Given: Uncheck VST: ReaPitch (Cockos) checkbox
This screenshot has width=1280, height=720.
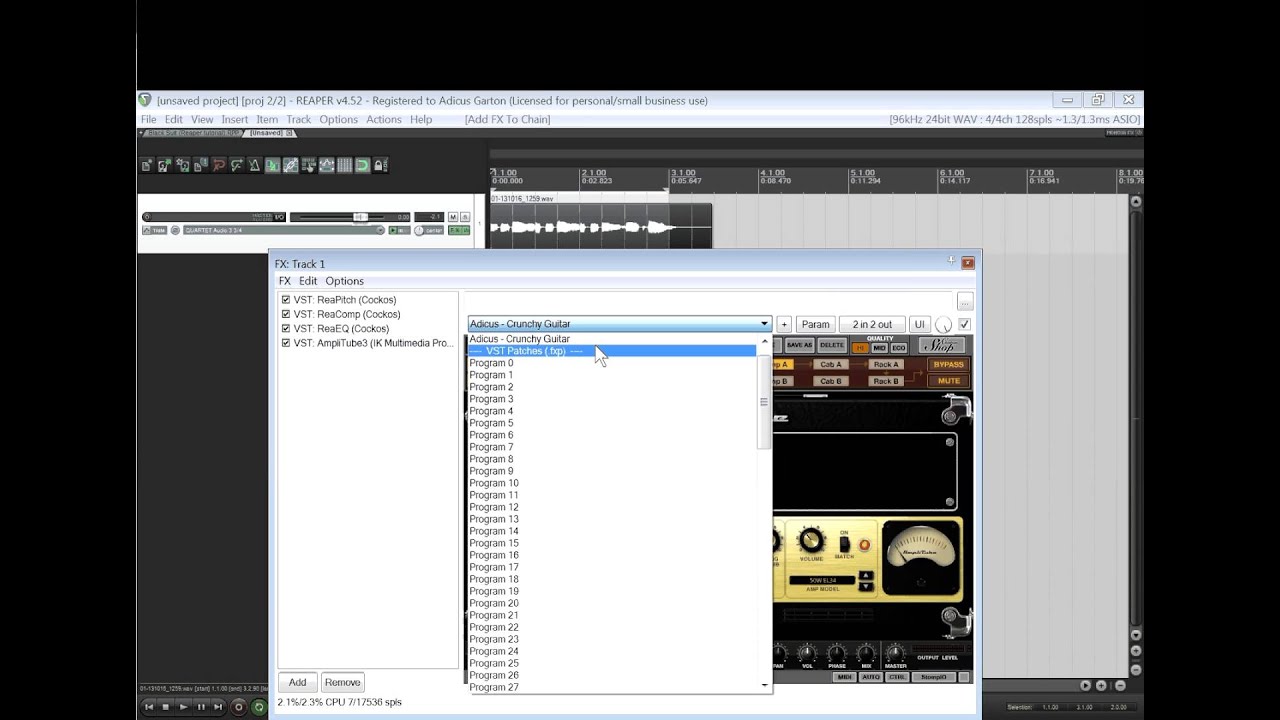Looking at the screenshot, I should [x=286, y=300].
